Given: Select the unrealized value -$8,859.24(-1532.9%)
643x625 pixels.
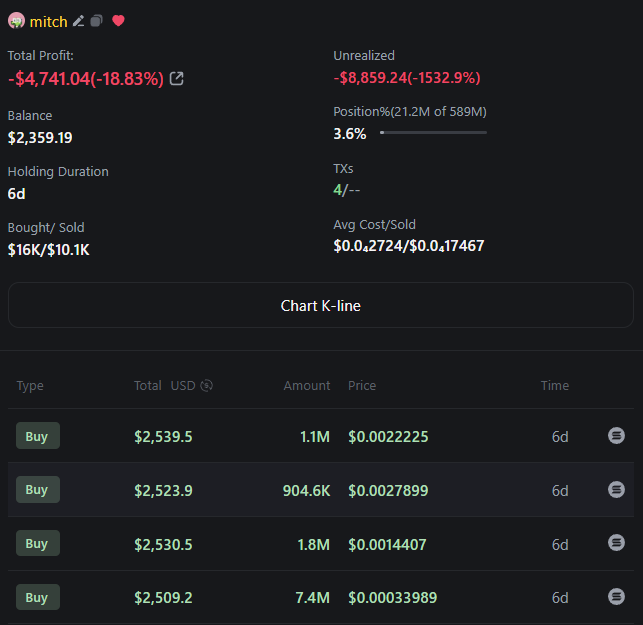Looking at the screenshot, I should [x=407, y=78].
